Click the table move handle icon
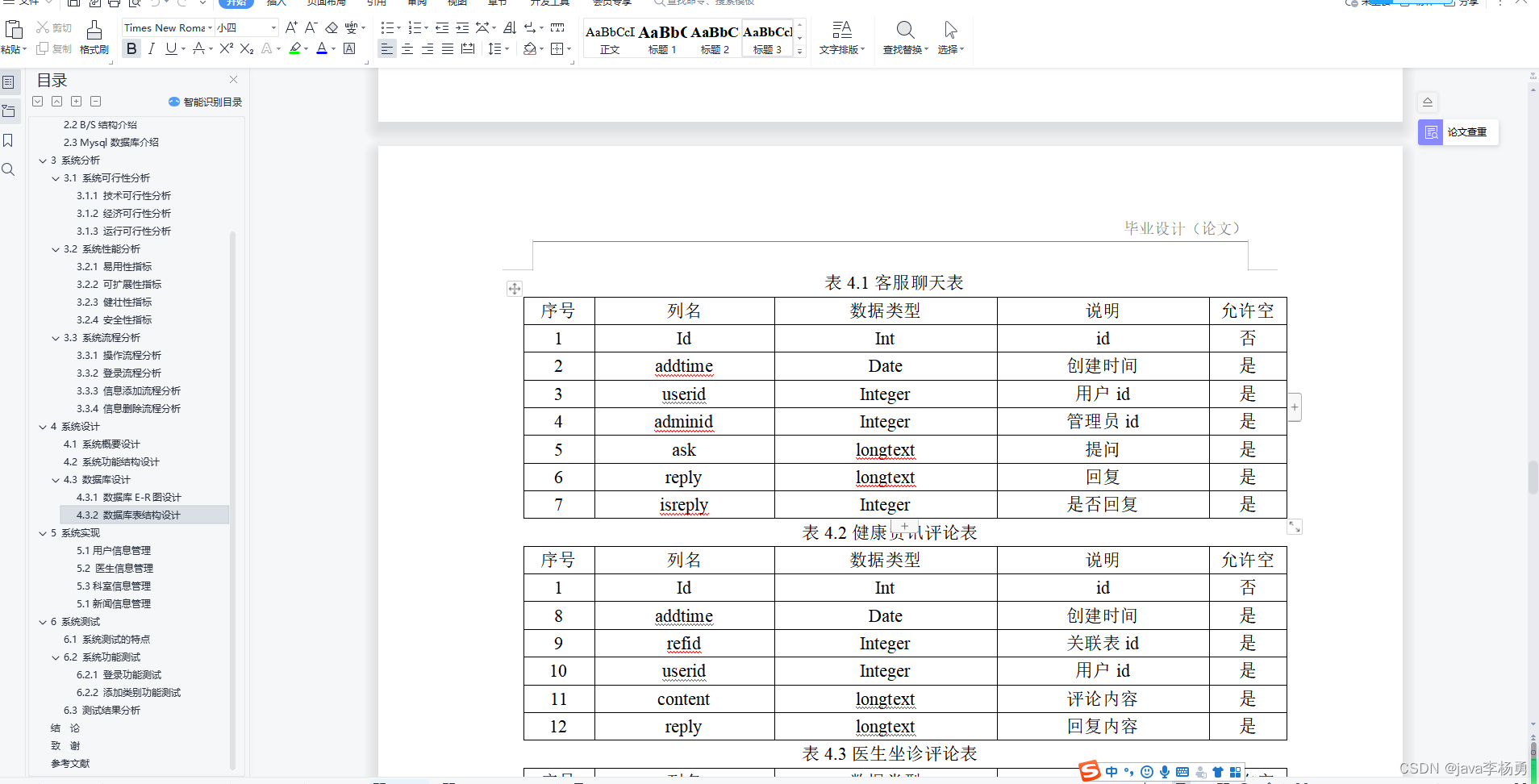This screenshot has height=784, width=1539. tap(515, 289)
